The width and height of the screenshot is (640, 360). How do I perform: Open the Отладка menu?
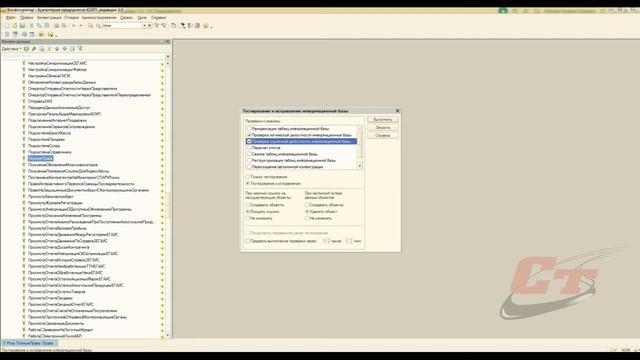71,18
